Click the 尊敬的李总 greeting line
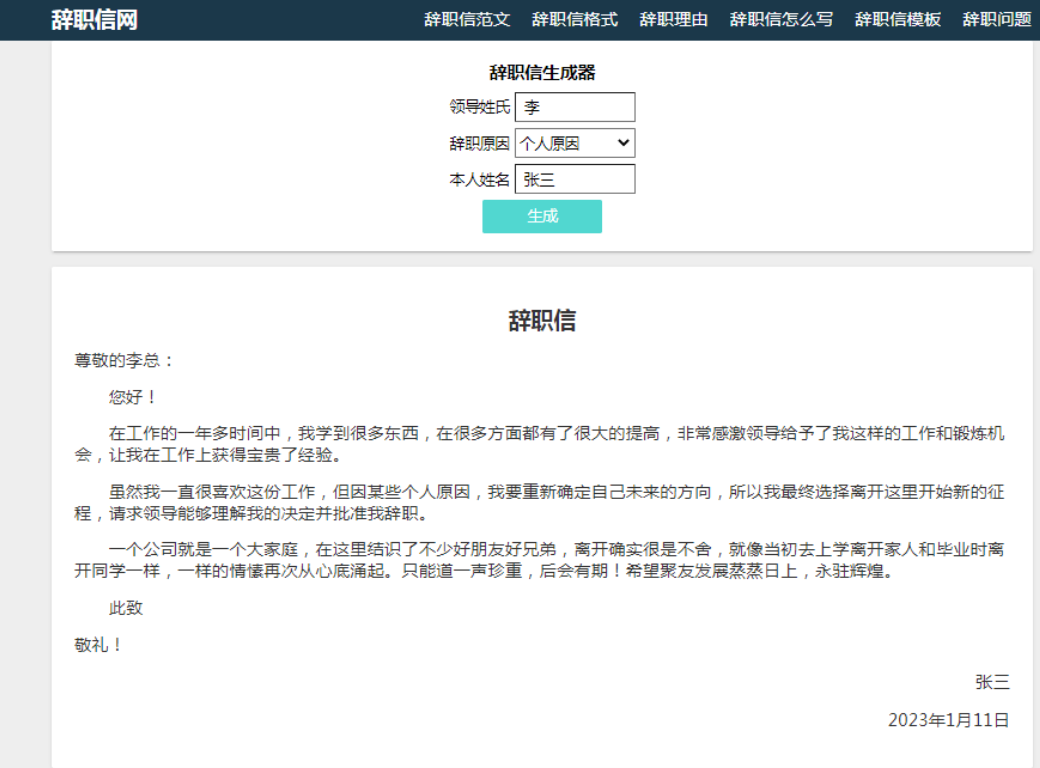Screen dimensions: 1040x768 tap(125, 360)
